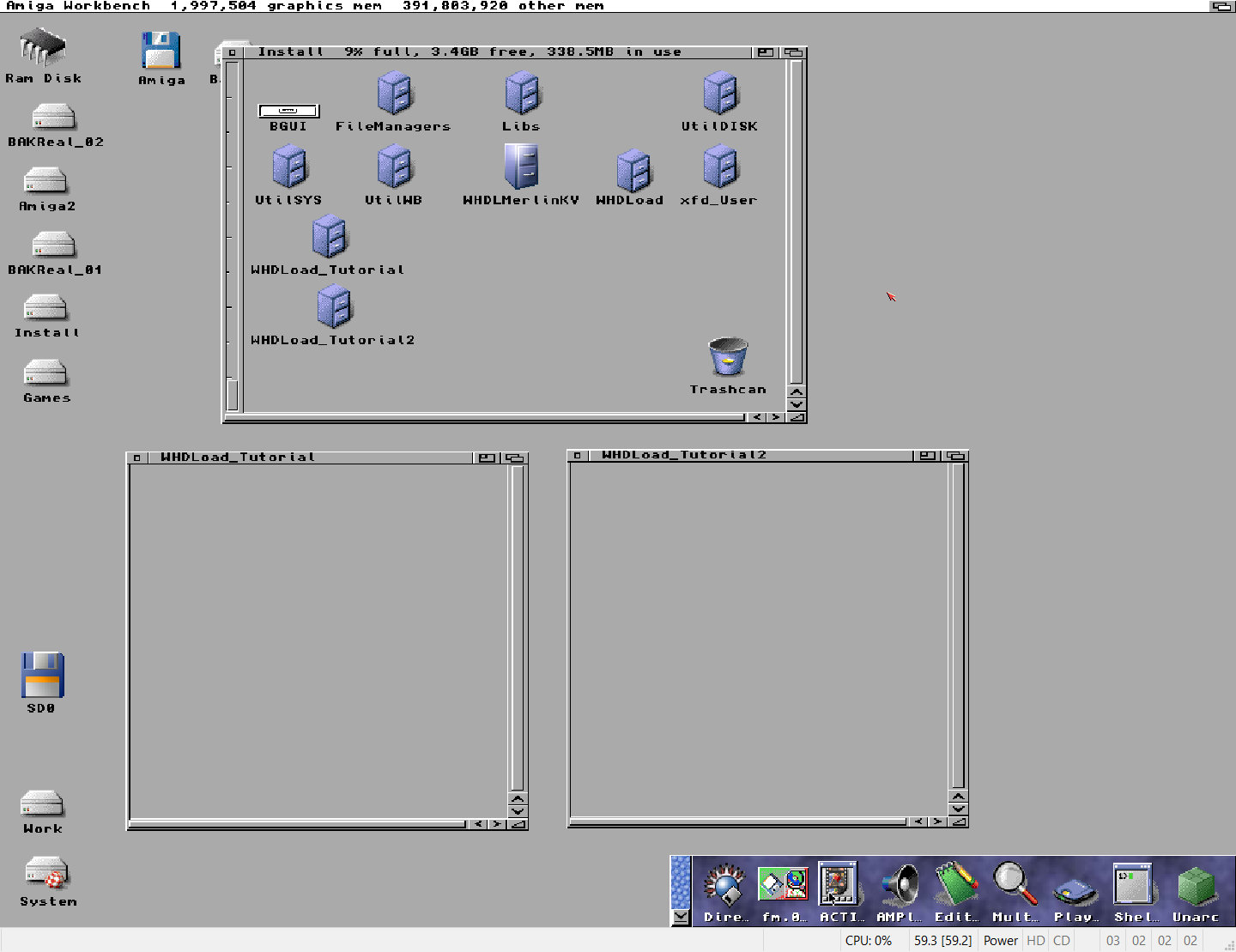Screen dimensions: 1236x952
Task: Click the Workbench screen depth gadget
Action: coord(1221,6)
